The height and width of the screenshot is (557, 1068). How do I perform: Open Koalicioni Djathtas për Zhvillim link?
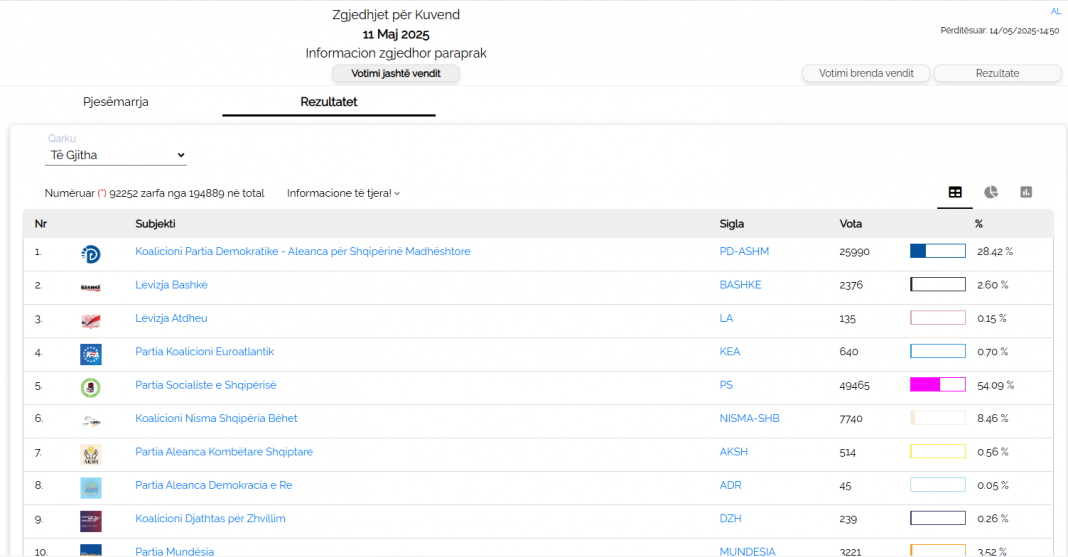210,518
